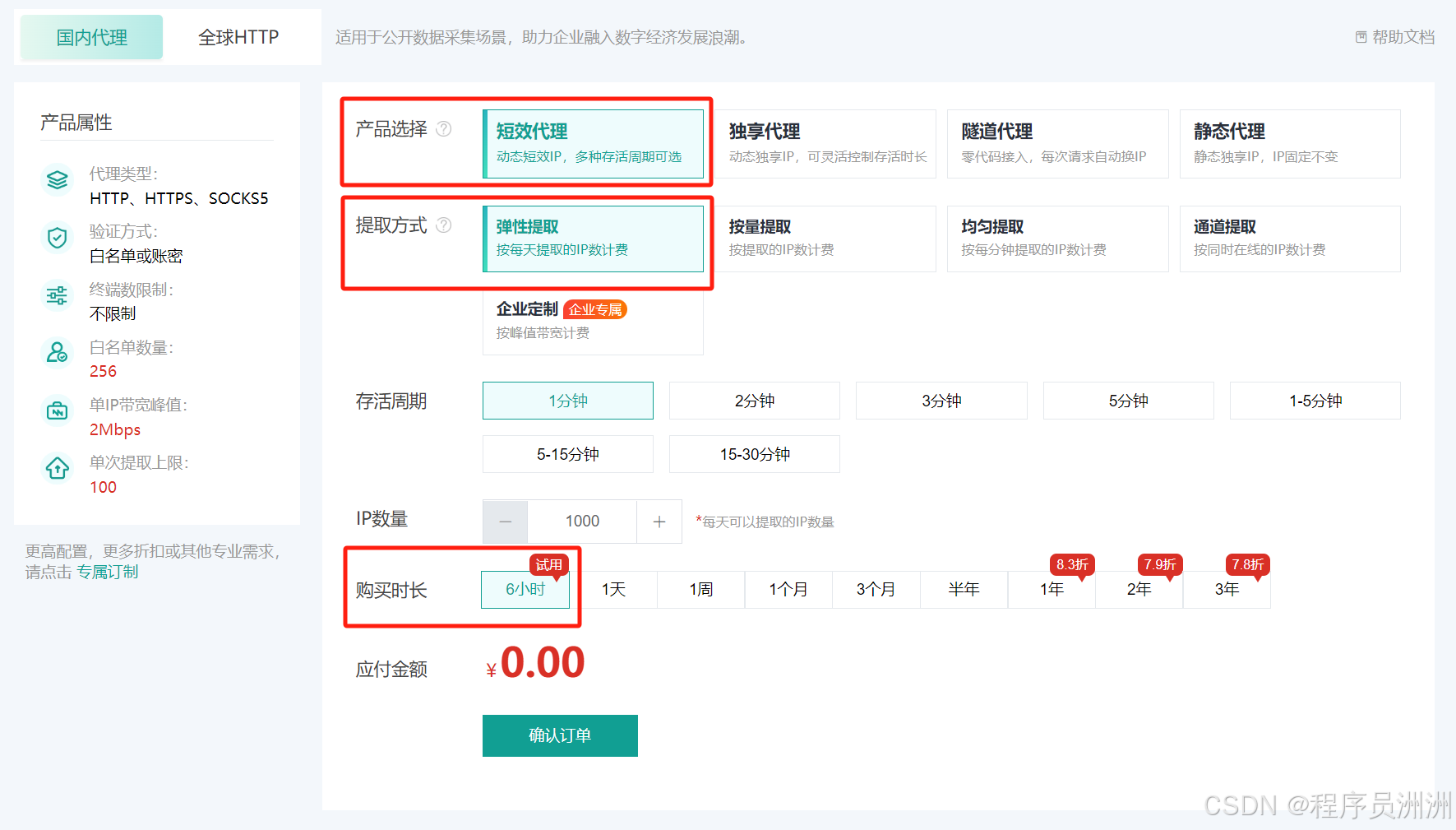
Task: Click the bandwidth peak icon
Action: pos(57,410)
